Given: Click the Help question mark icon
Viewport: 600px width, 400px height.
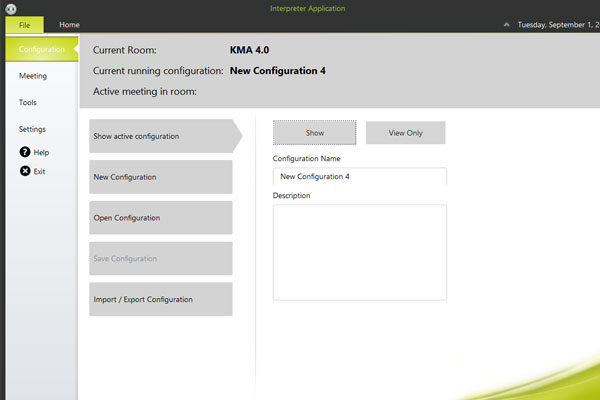Looking at the screenshot, I should tap(25, 152).
